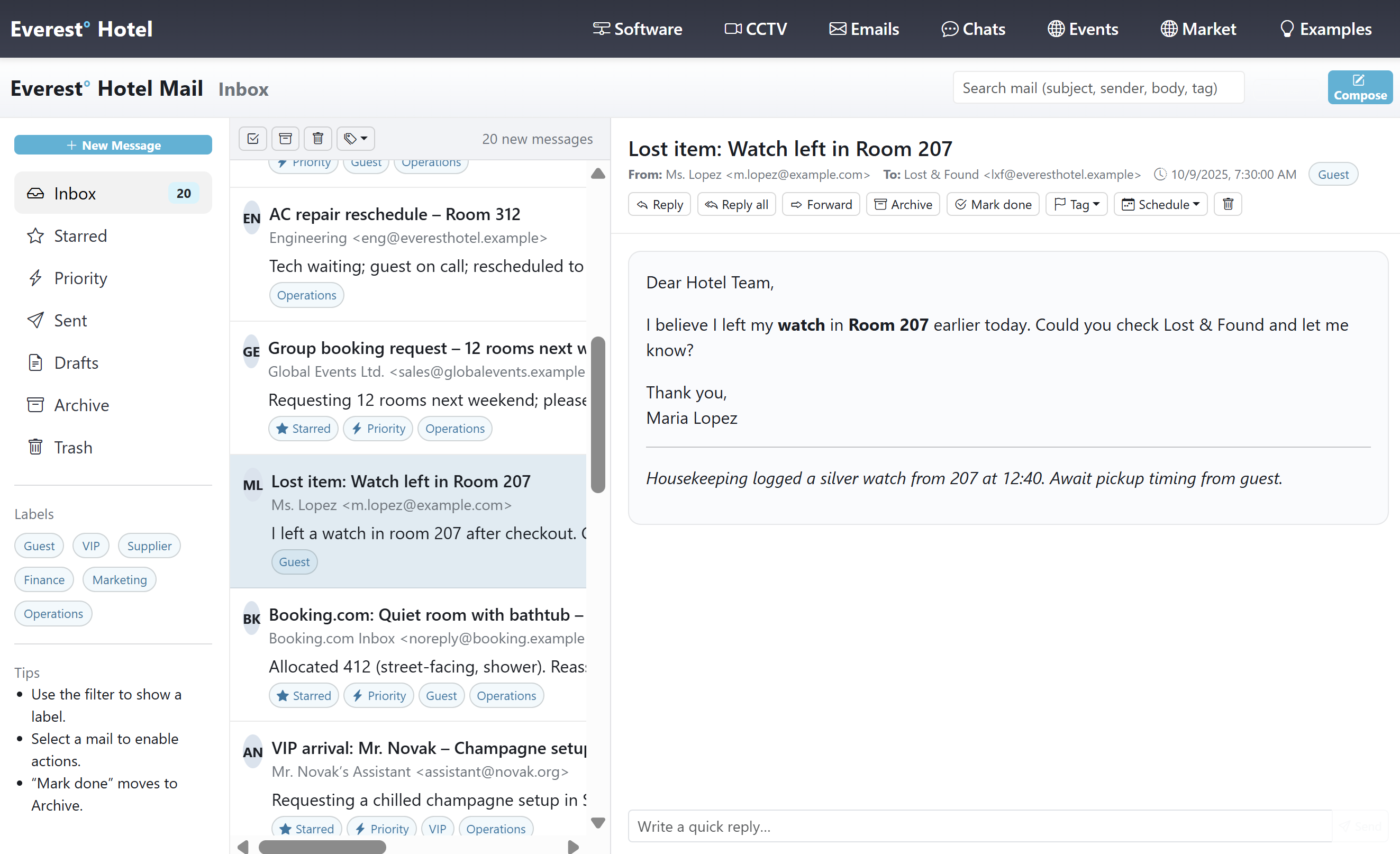Image resolution: width=1400 pixels, height=854 pixels.
Task: Open the tag dropdown in list toolbar
Action: pos(356,139)
